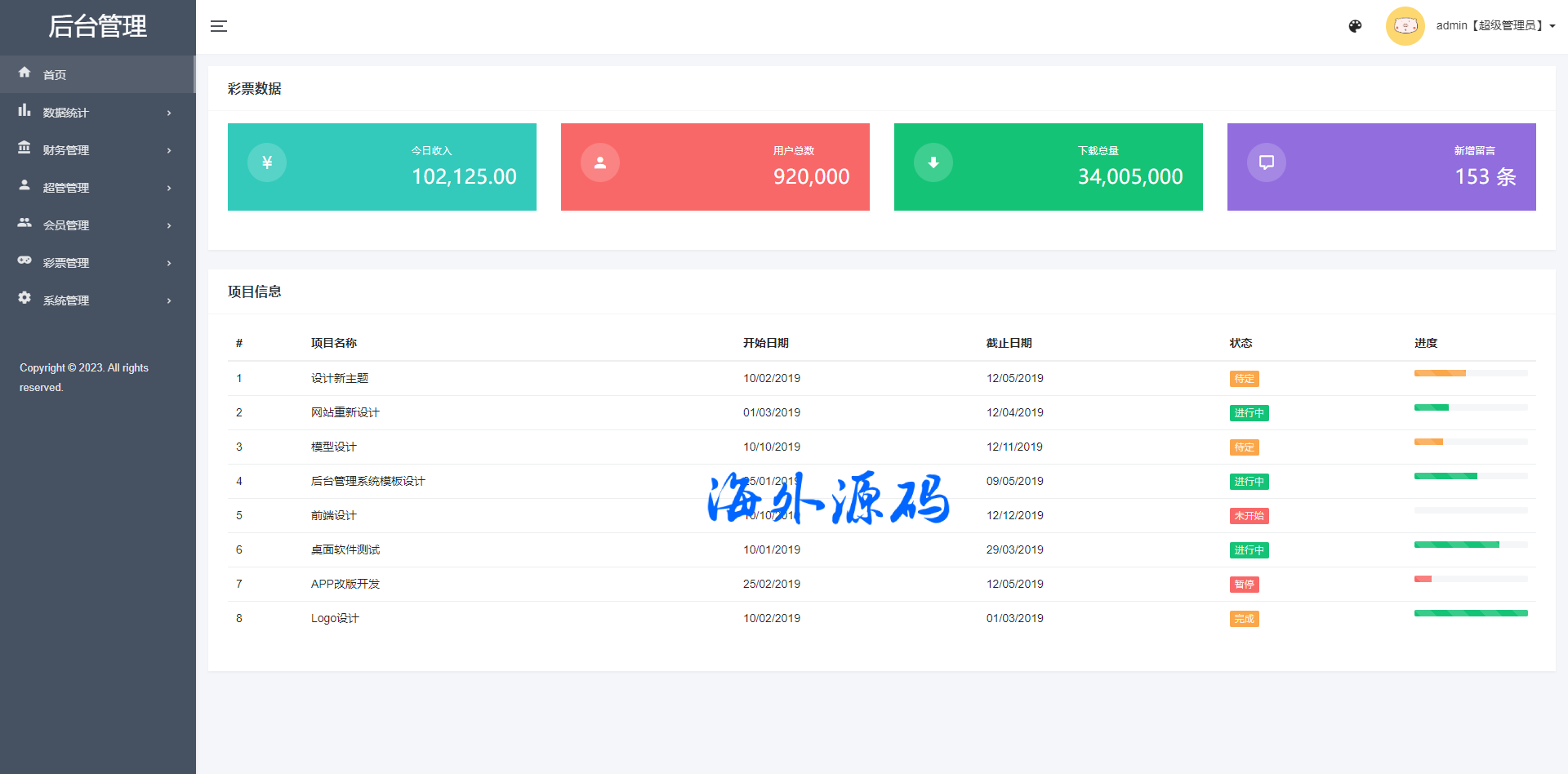The image size is (1568, 774).
Task: Click the gear icon for 系统管理
Action: pos(24,298)
